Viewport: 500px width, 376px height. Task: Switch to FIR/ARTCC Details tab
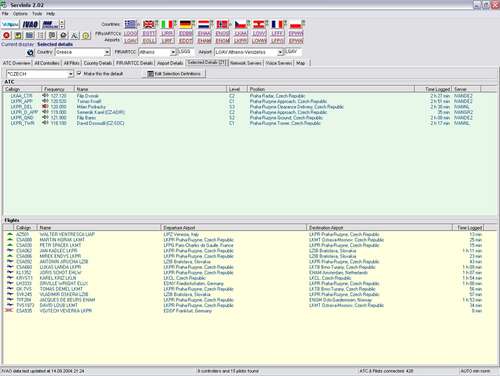[134, 63]
